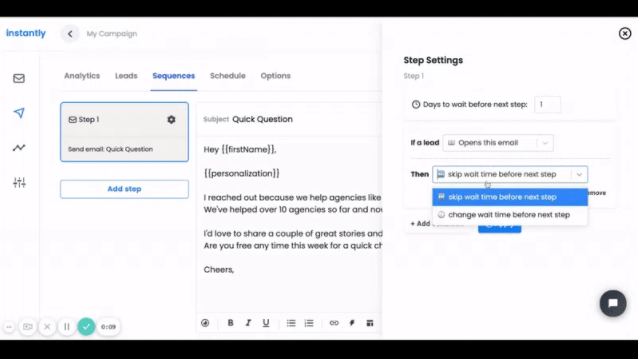Click the lightning bolt variables icon
Screen dimensions: 639x360
pos(352,323)
